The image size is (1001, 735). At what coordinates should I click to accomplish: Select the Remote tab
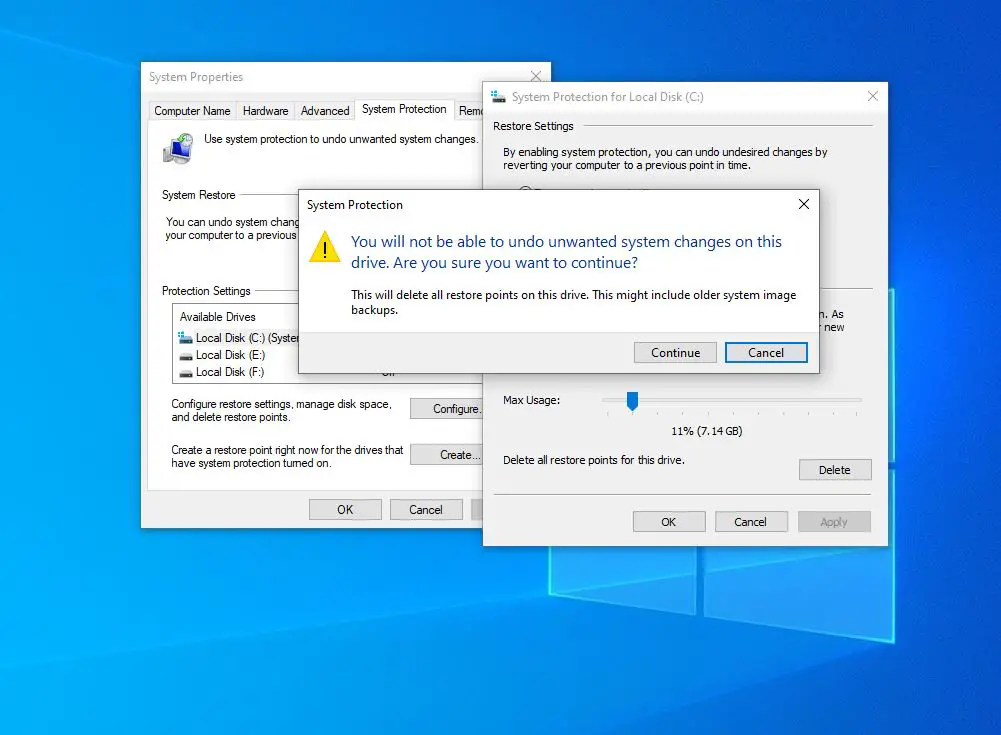point(471,110)
